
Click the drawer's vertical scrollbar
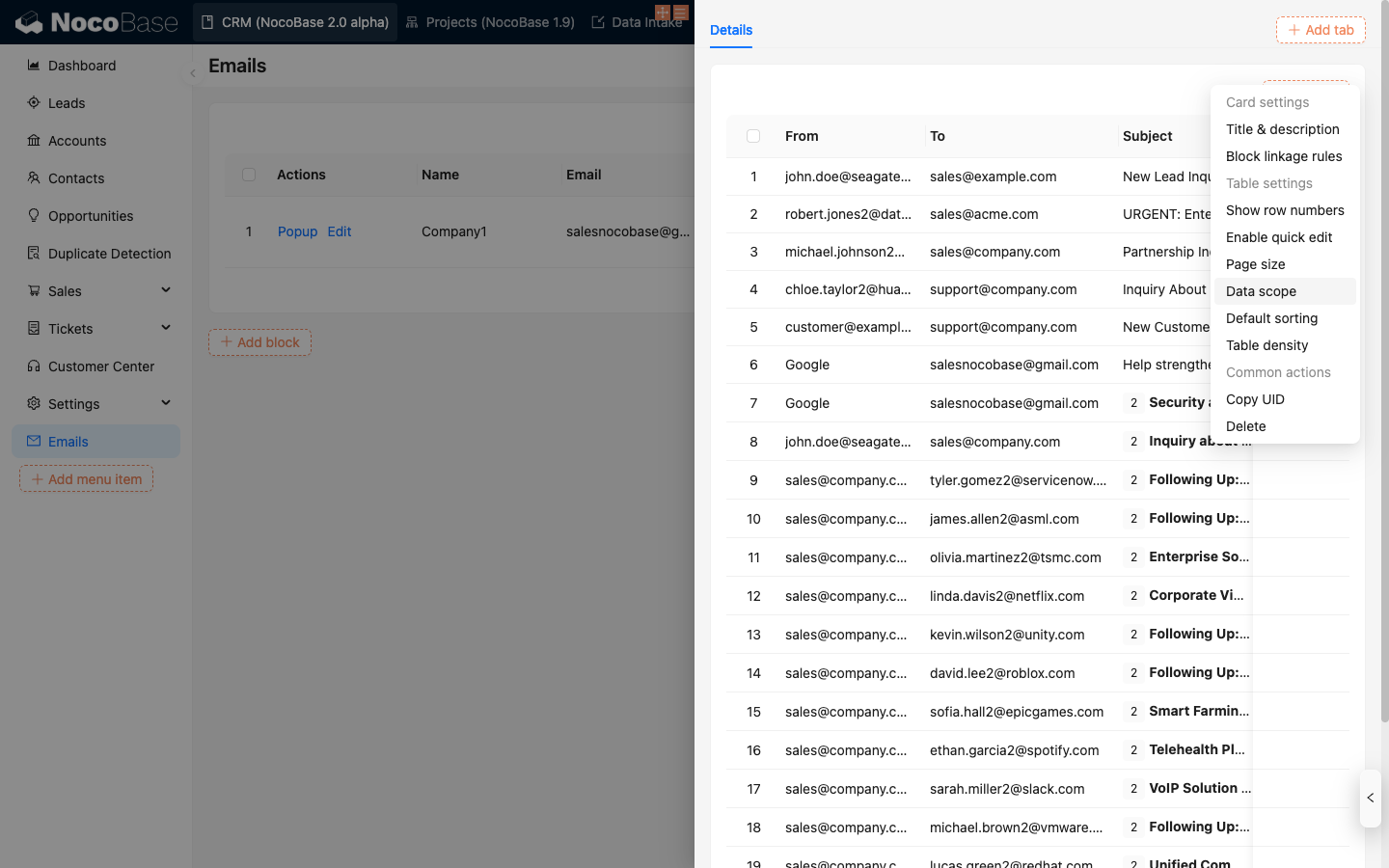tap(1384, 386)
